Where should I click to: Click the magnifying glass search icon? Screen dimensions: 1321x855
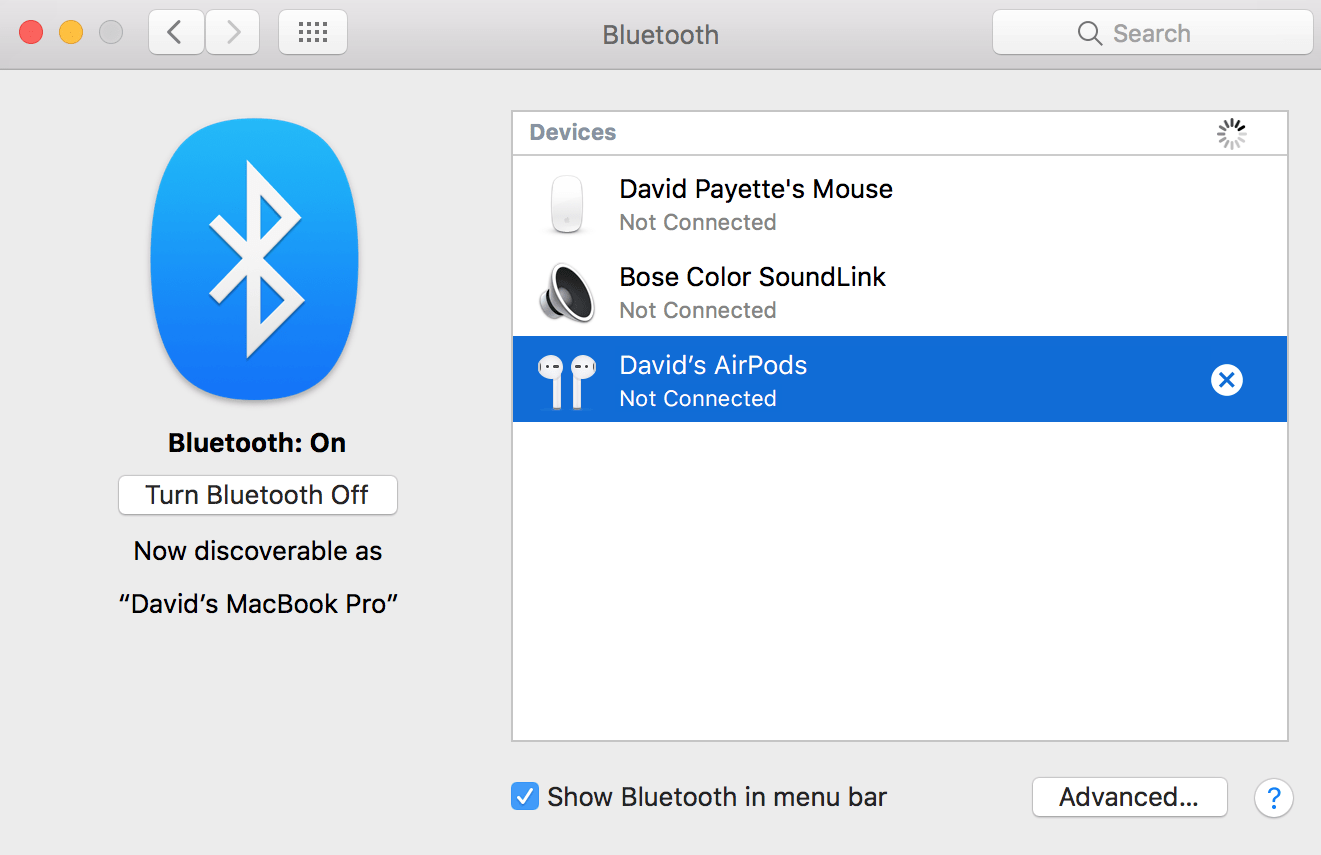[1089, 34]
